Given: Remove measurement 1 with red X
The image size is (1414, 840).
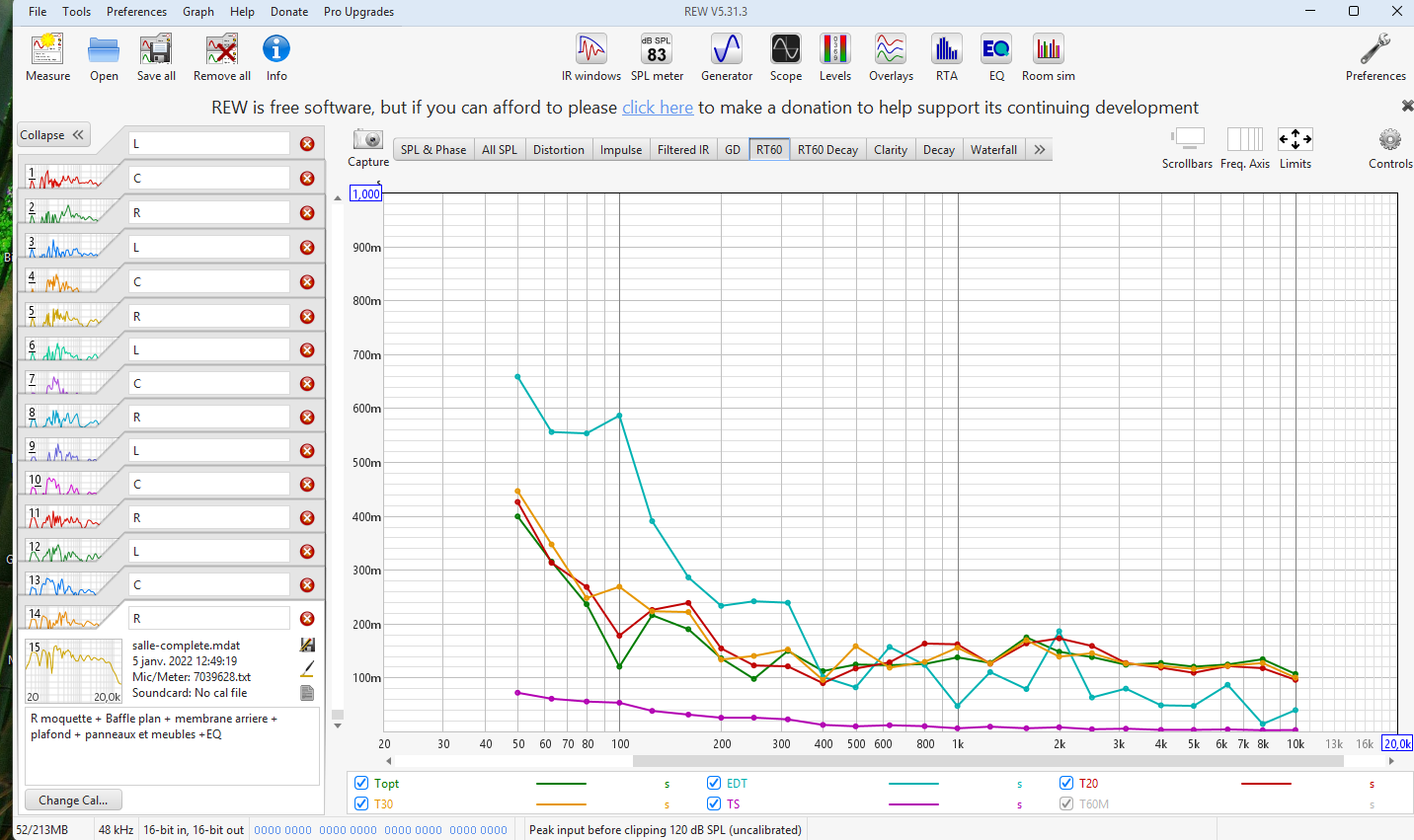Looking at the screenshot, I should tap(307, 179).
